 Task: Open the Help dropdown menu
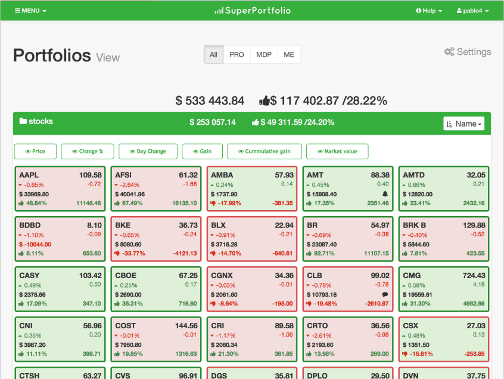(429, 11)
